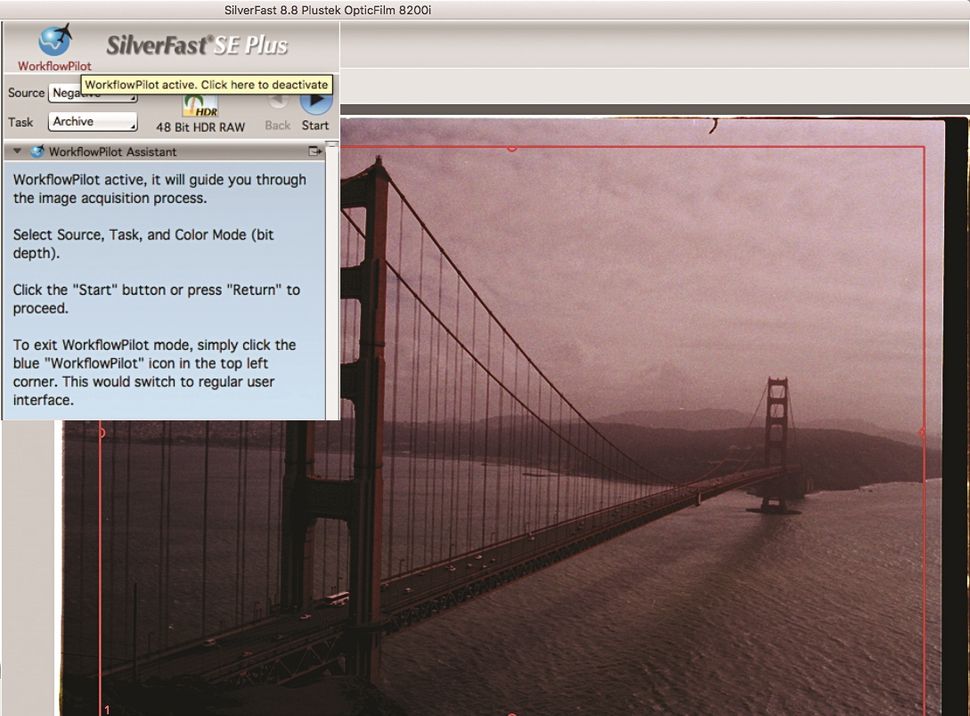Collapse the WorkflowPilot Assistant disclosure triangle
This screenshot has height=716, width=970.
click(16, 151)
